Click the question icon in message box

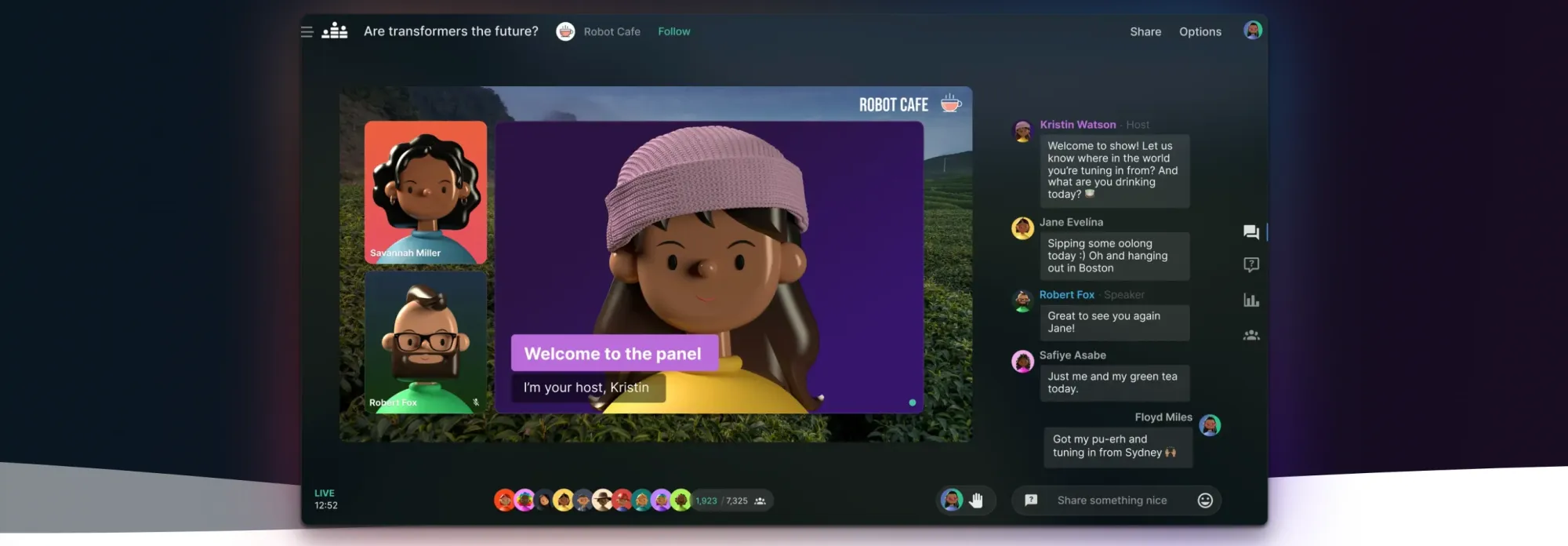click(1031, 500)
